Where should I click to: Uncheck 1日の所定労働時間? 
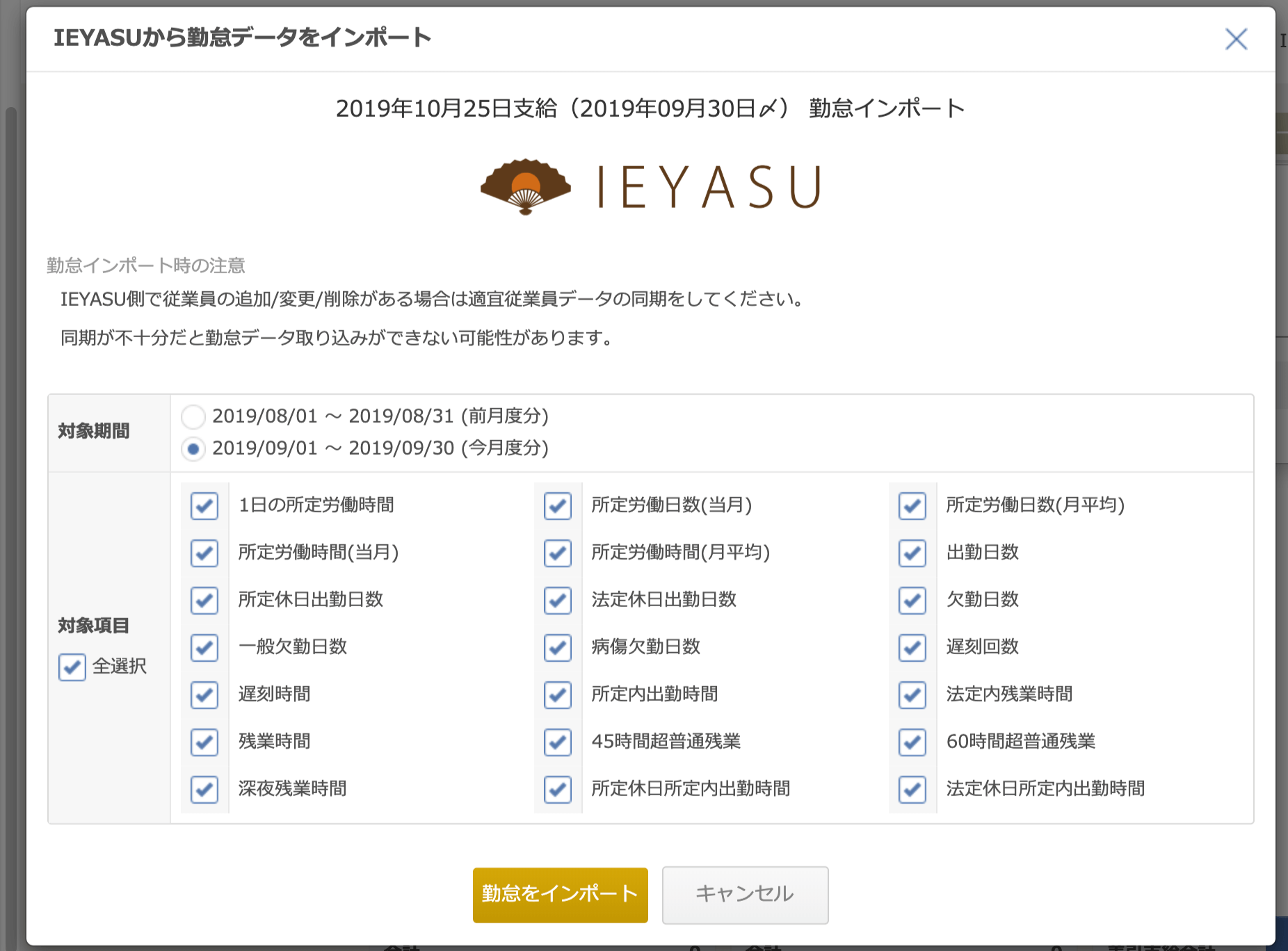pos(204,505)
